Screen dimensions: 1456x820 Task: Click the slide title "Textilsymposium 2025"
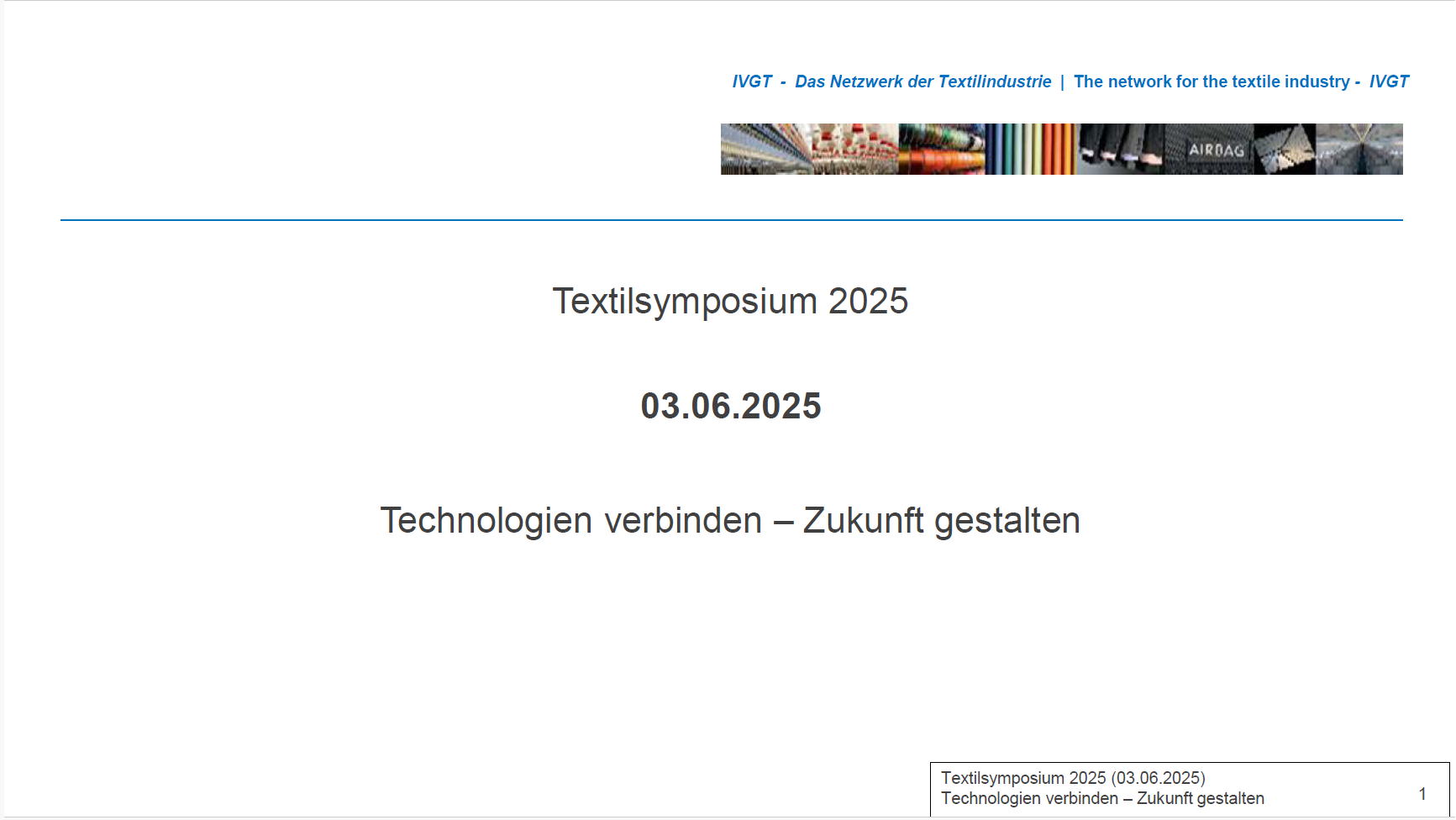coord(730,301)
